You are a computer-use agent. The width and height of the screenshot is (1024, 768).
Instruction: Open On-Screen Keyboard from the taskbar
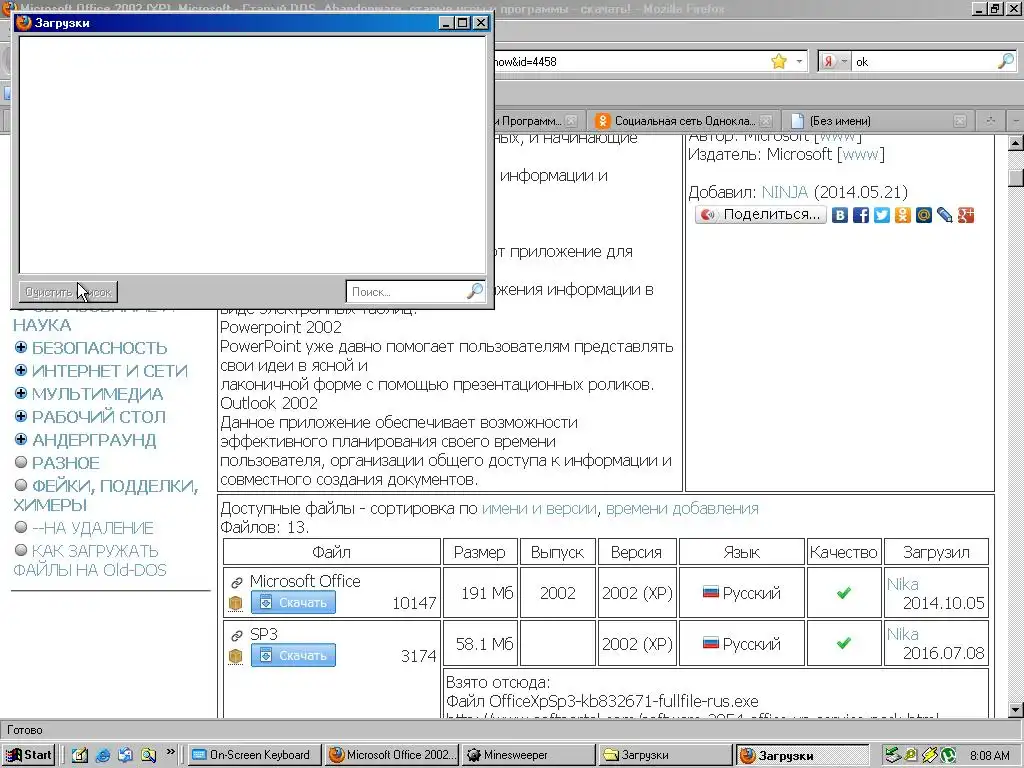click(254, 755)
